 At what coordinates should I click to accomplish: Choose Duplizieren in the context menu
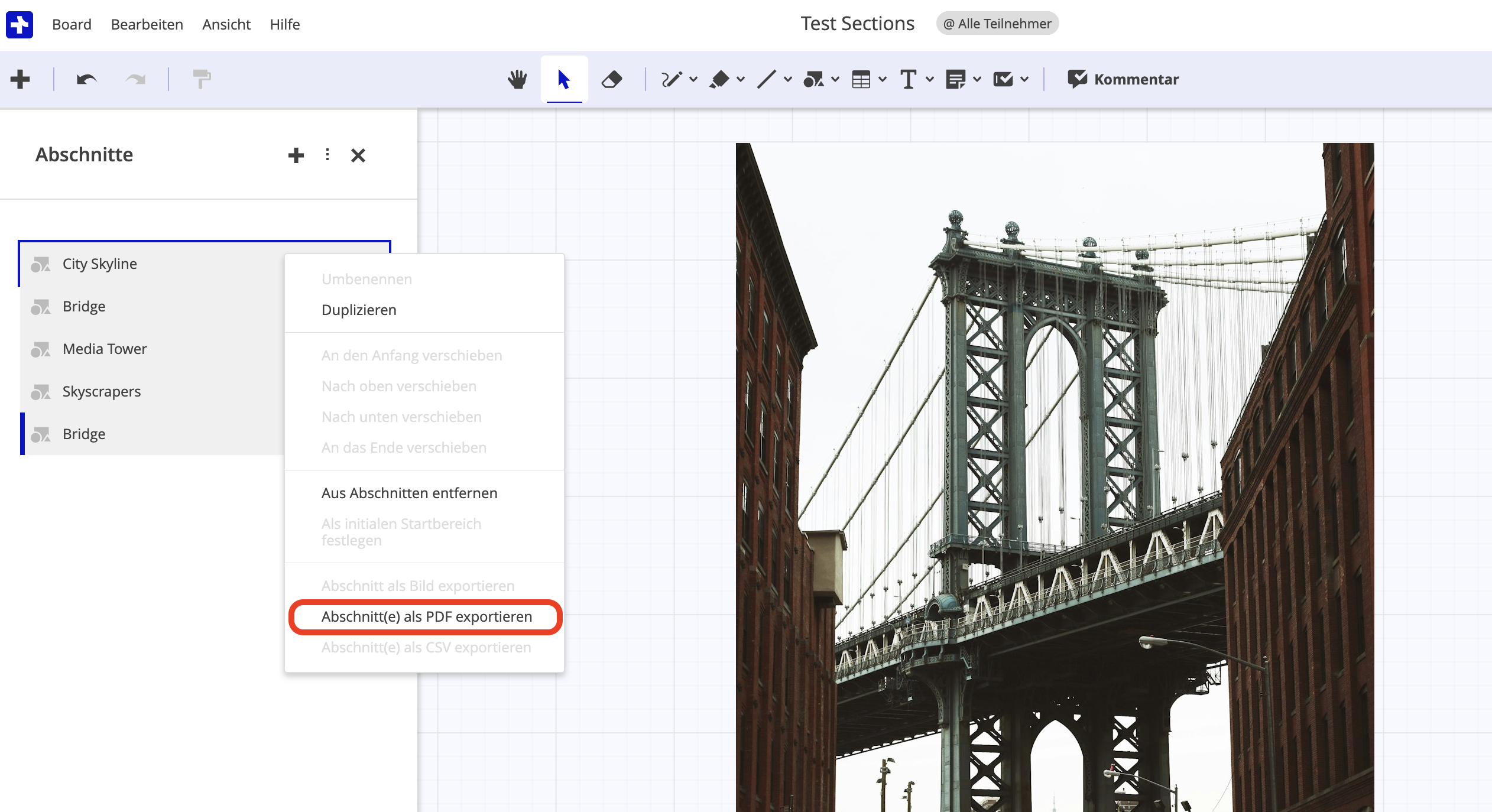(359, 310)
